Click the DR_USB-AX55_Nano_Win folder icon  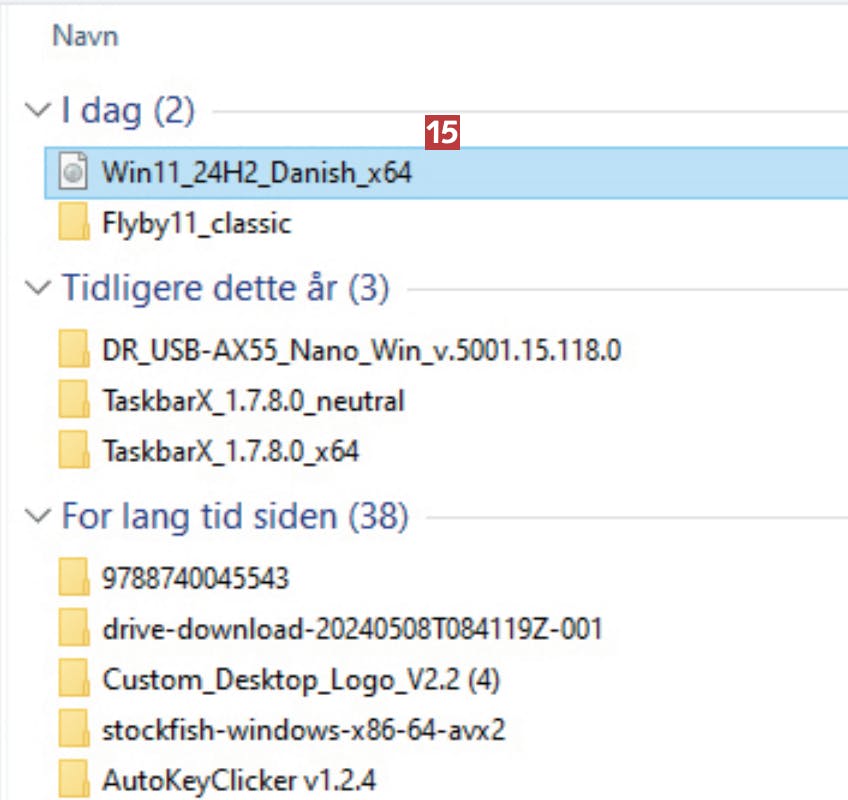click(x=73, y=351)
